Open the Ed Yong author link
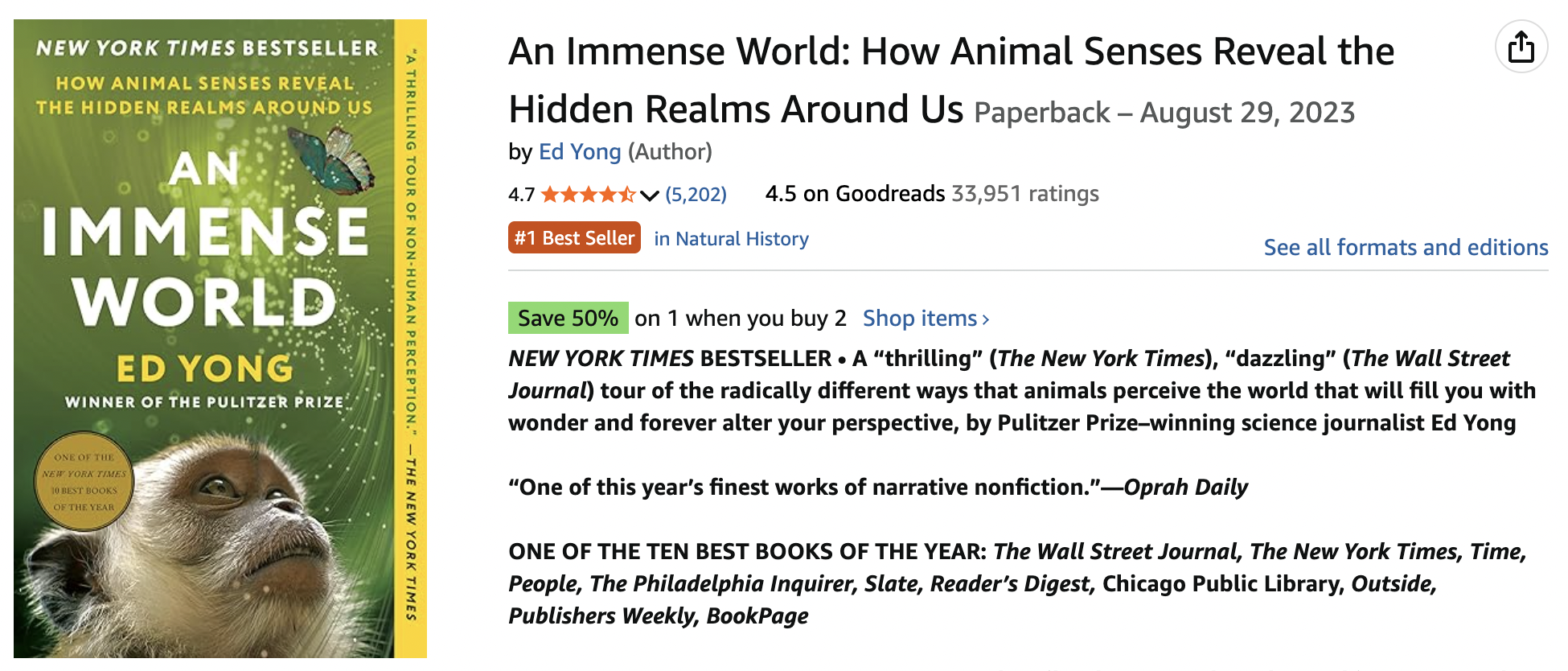 point(580,152)
